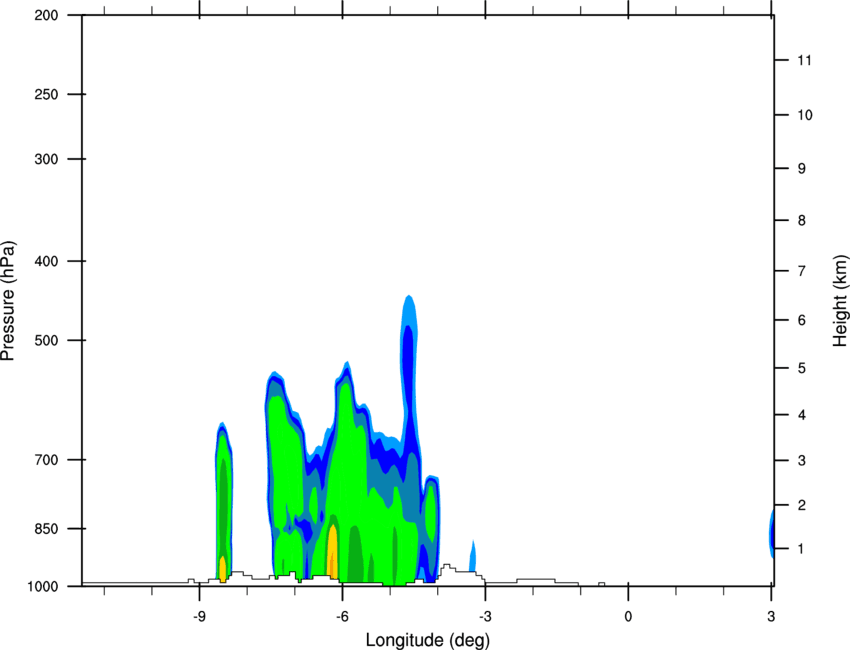
Task: Click the 500 pressure tick label
Action: click(x=46, y=340)
